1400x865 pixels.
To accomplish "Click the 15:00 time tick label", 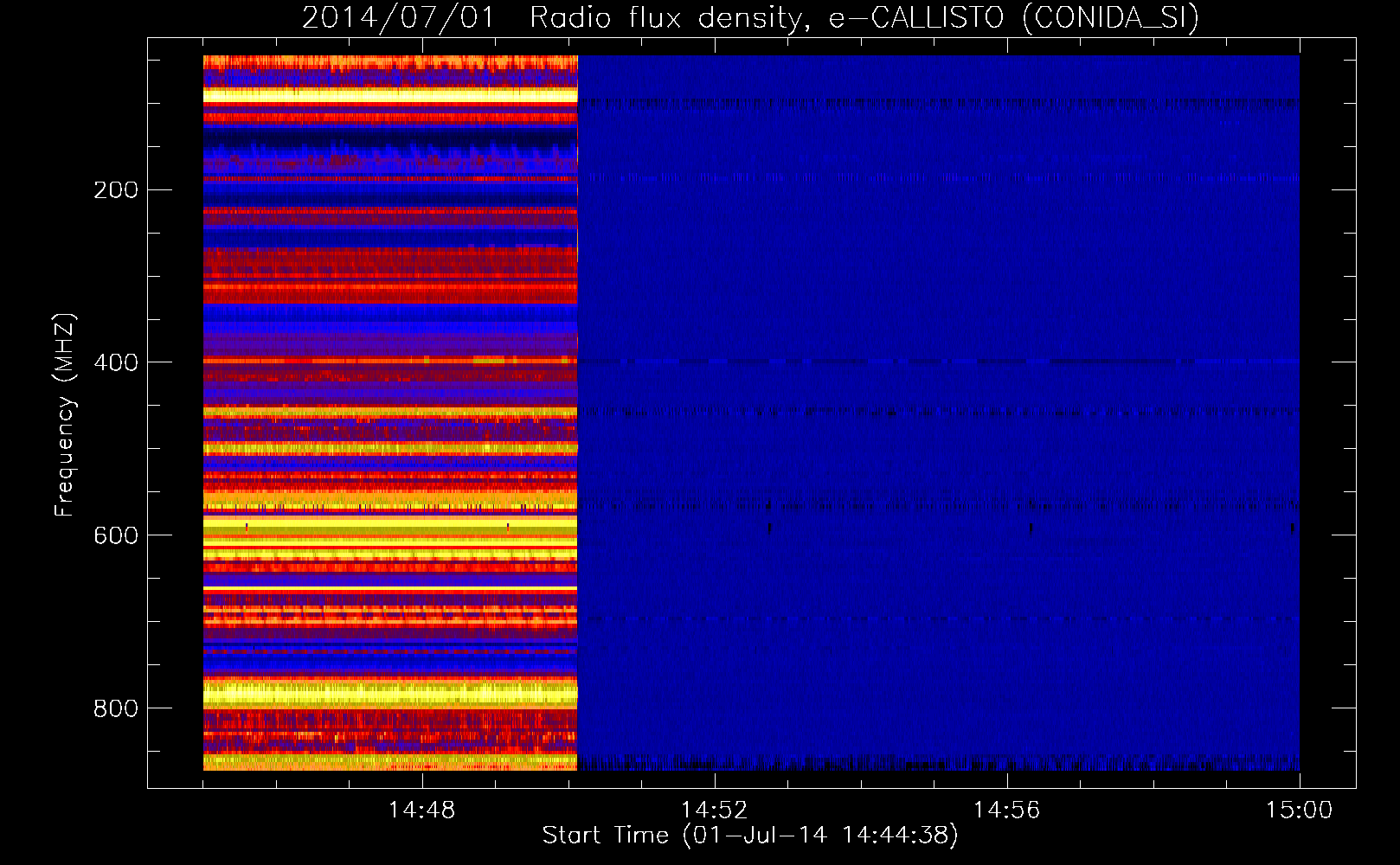I will (1299, 811).
